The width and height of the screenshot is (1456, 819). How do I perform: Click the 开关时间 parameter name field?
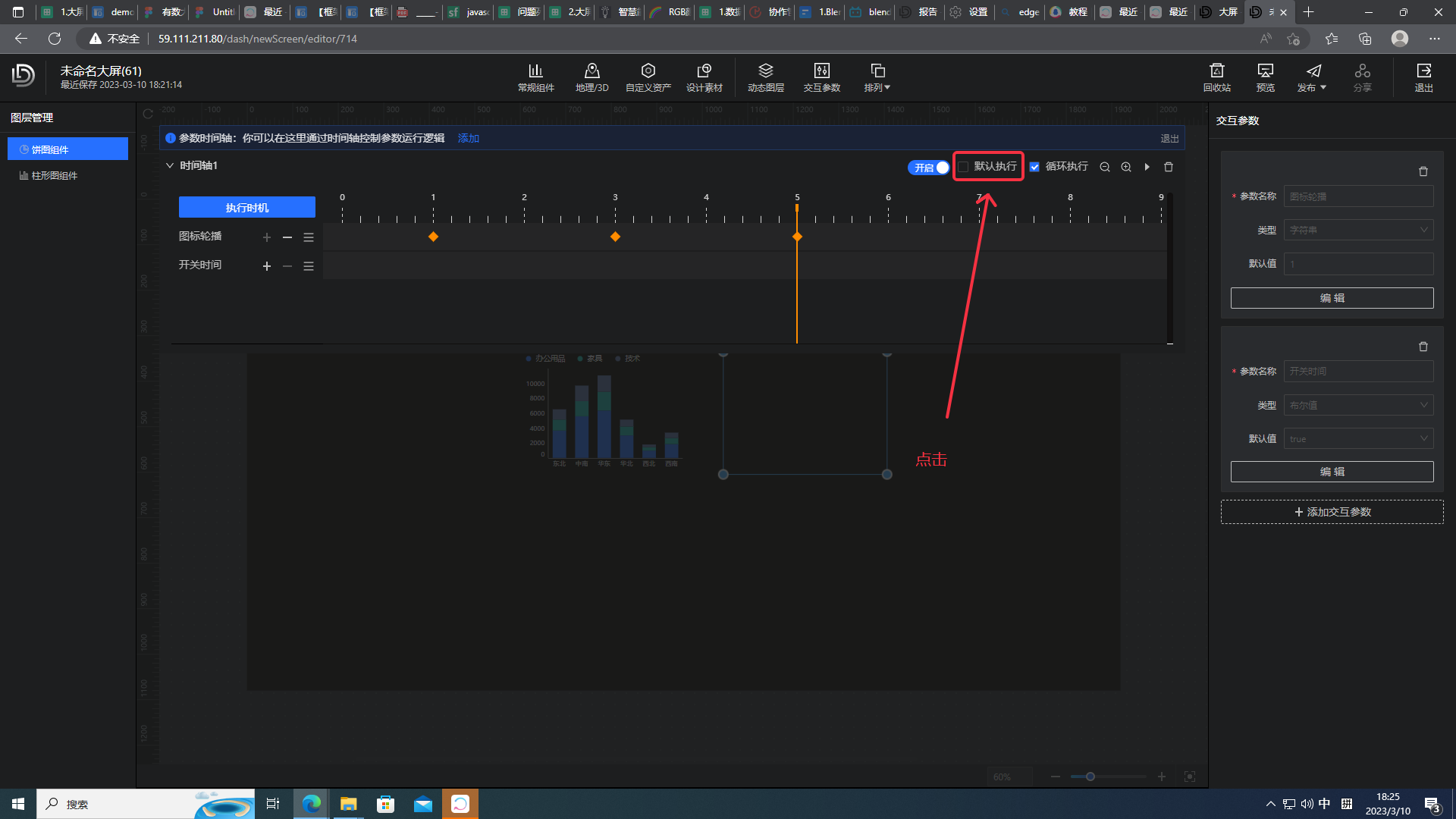coord(1358,372)
